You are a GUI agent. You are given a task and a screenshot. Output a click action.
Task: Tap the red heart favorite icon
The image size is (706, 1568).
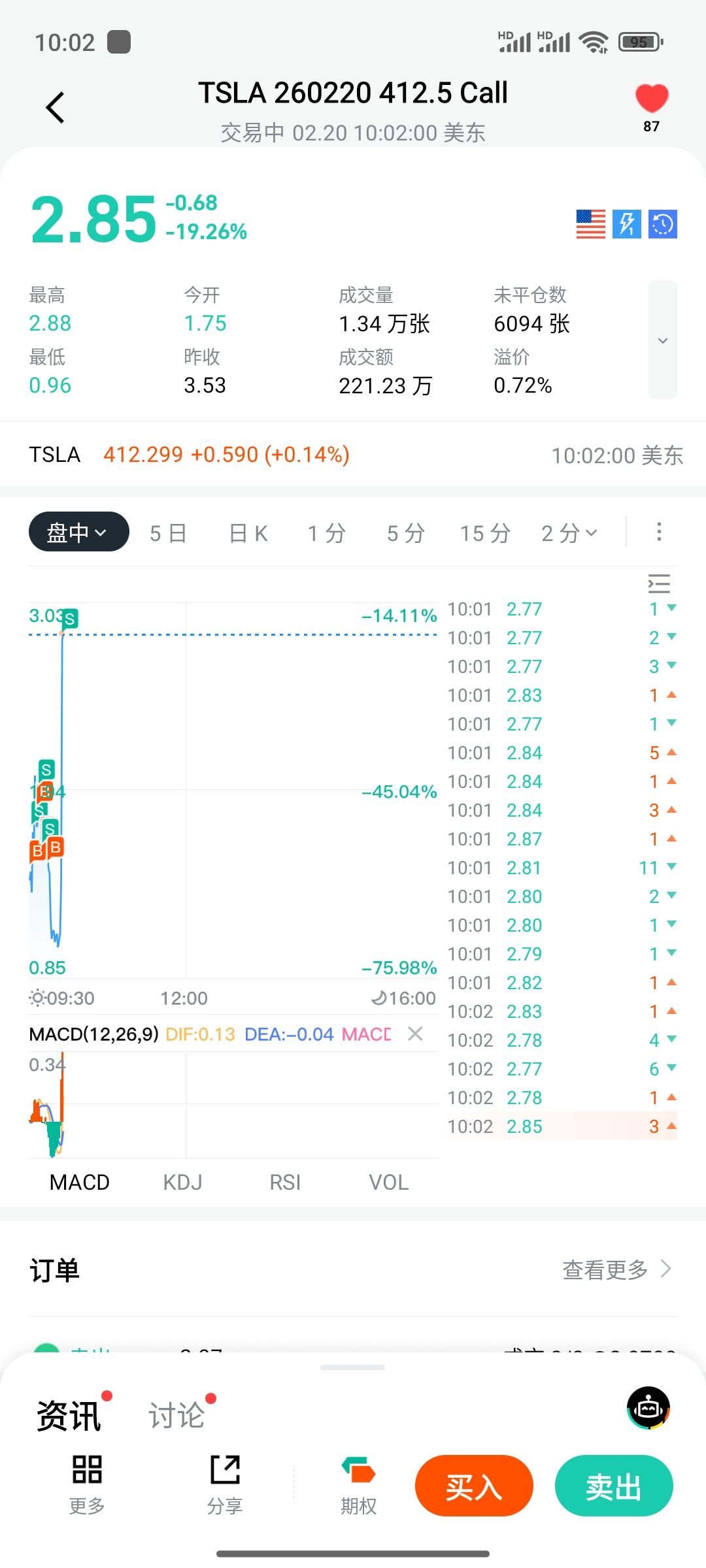click(651, 99)
